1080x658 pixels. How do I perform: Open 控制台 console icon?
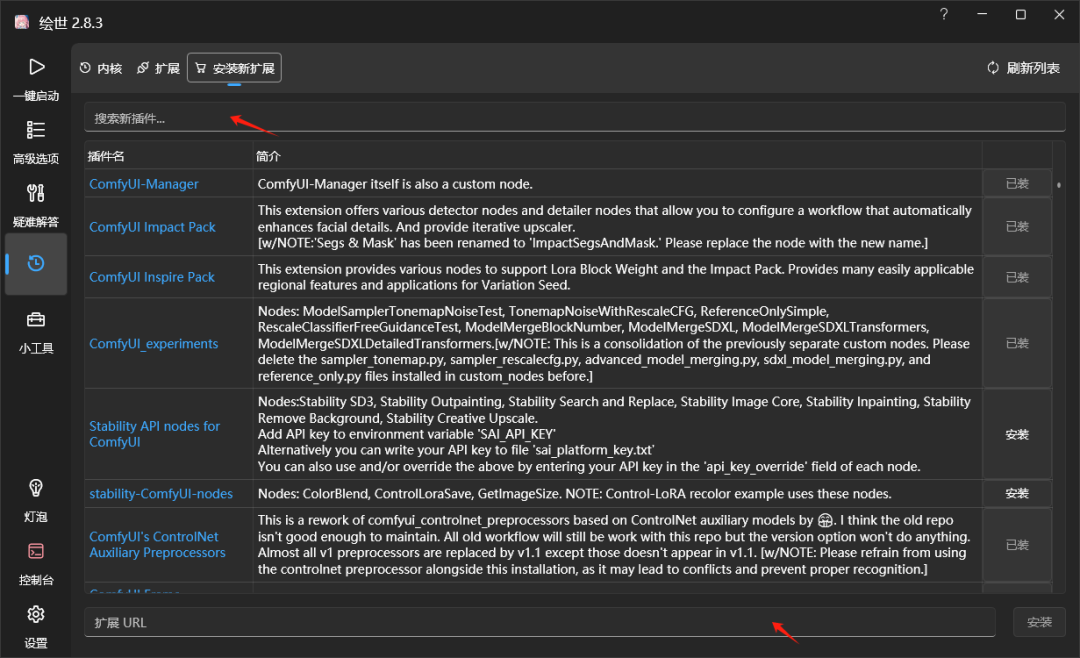pyautogui.click(x=36, y=551)
